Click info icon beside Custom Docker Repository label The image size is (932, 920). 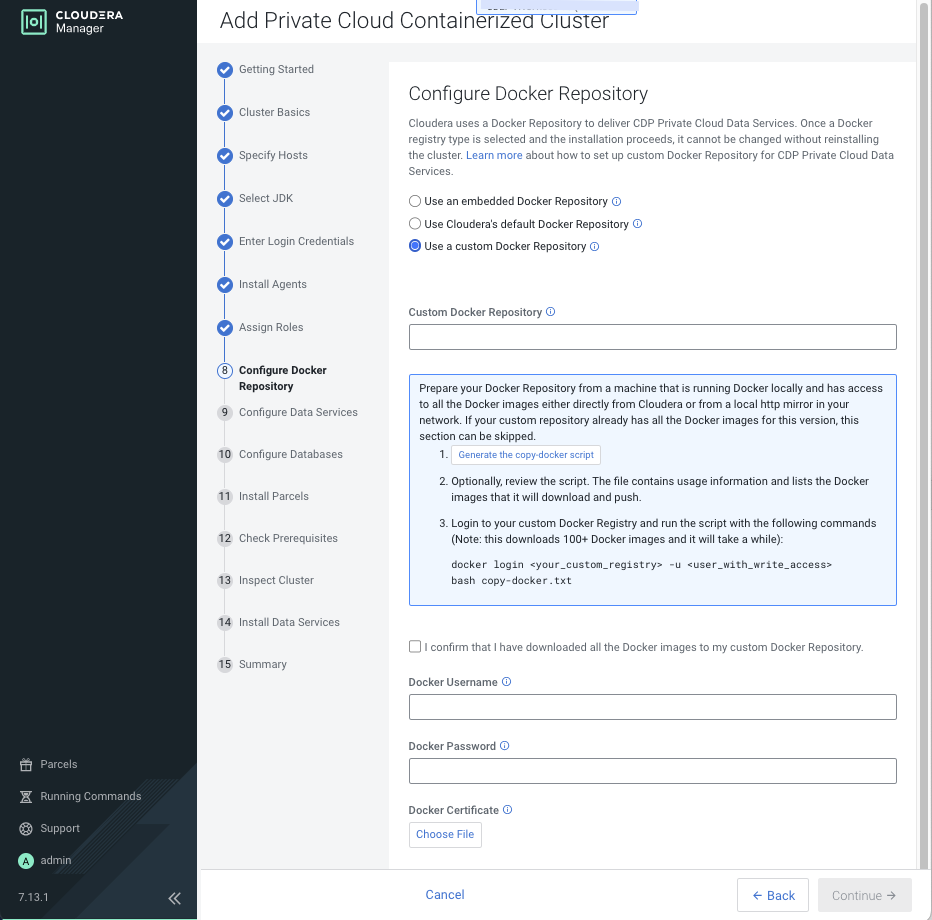point(550,312)
